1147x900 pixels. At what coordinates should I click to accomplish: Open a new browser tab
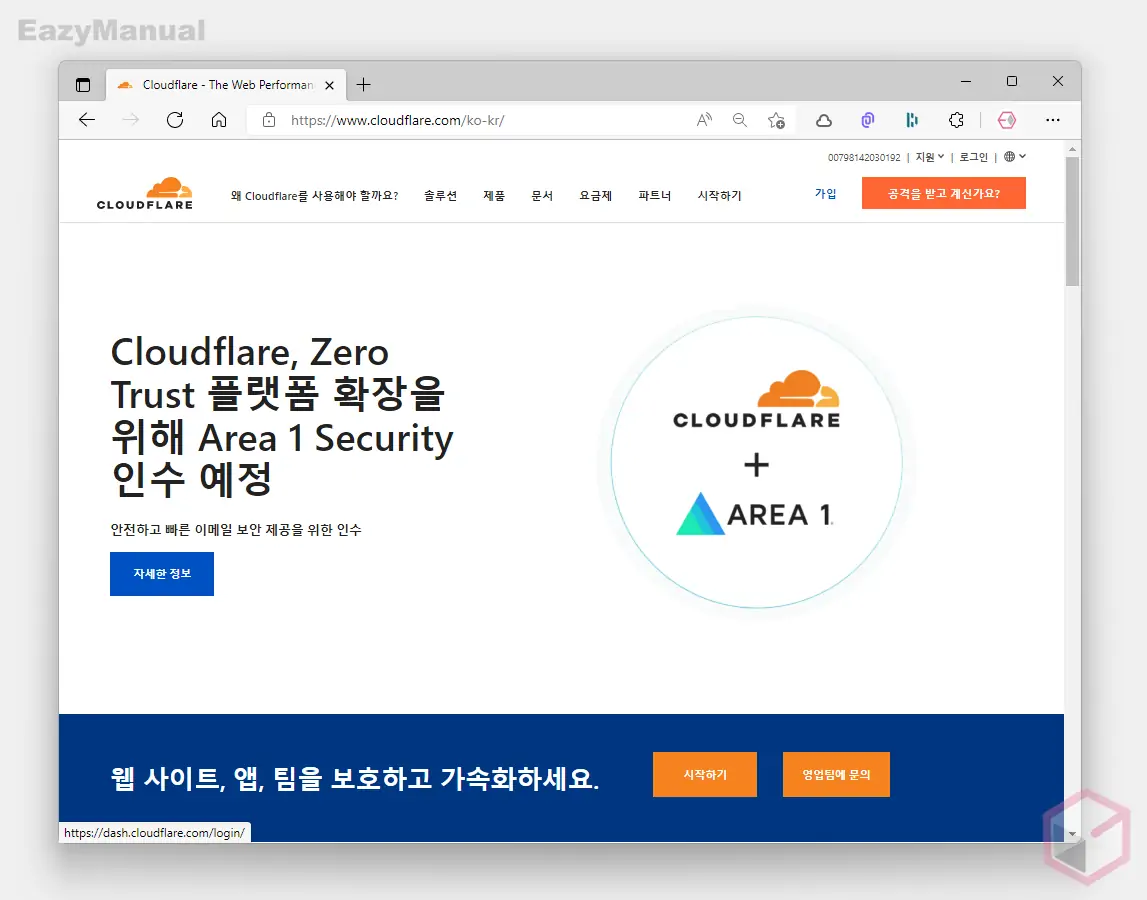363,85
